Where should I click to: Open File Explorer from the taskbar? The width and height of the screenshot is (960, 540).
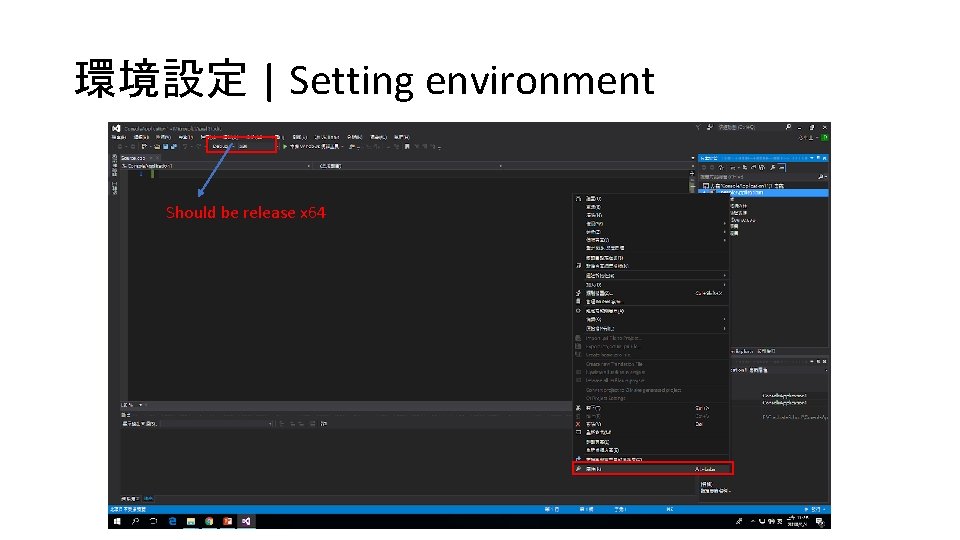point(191,522)
